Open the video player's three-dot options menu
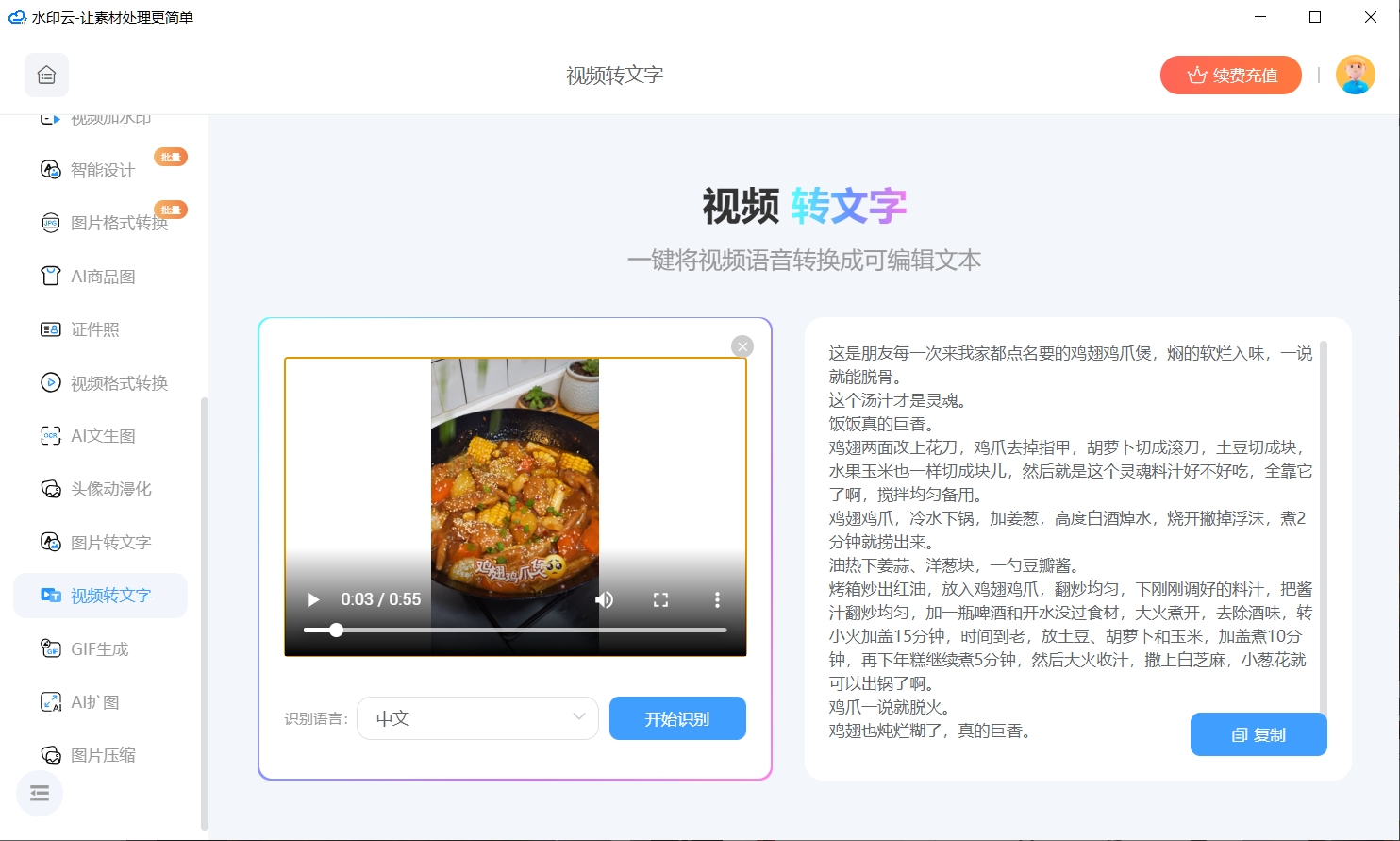Image resolution: width=1400 pixels, height=841 pixels. [x=717, y=599]
